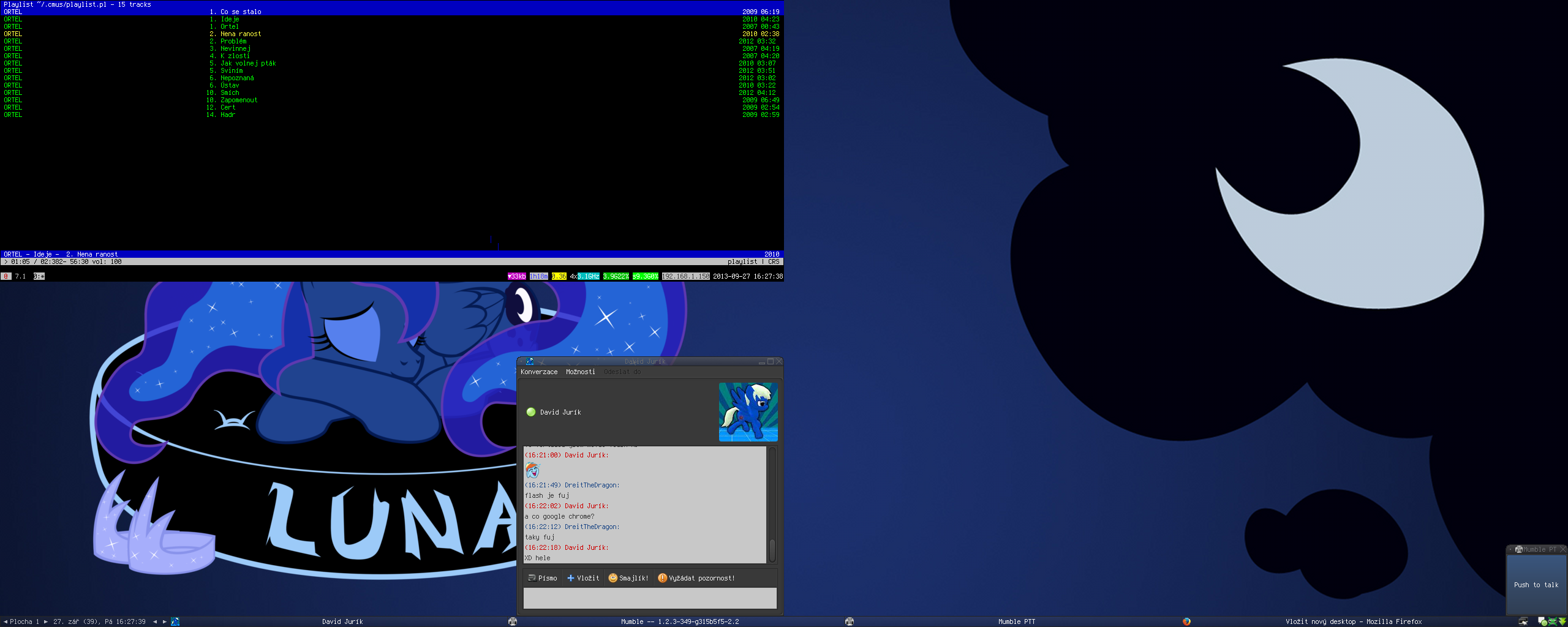Image resolution: width=1568 pixels, height=627 pixels.
Task: Click the Rainbow Dash emoticon in chat
Action: 532,470
